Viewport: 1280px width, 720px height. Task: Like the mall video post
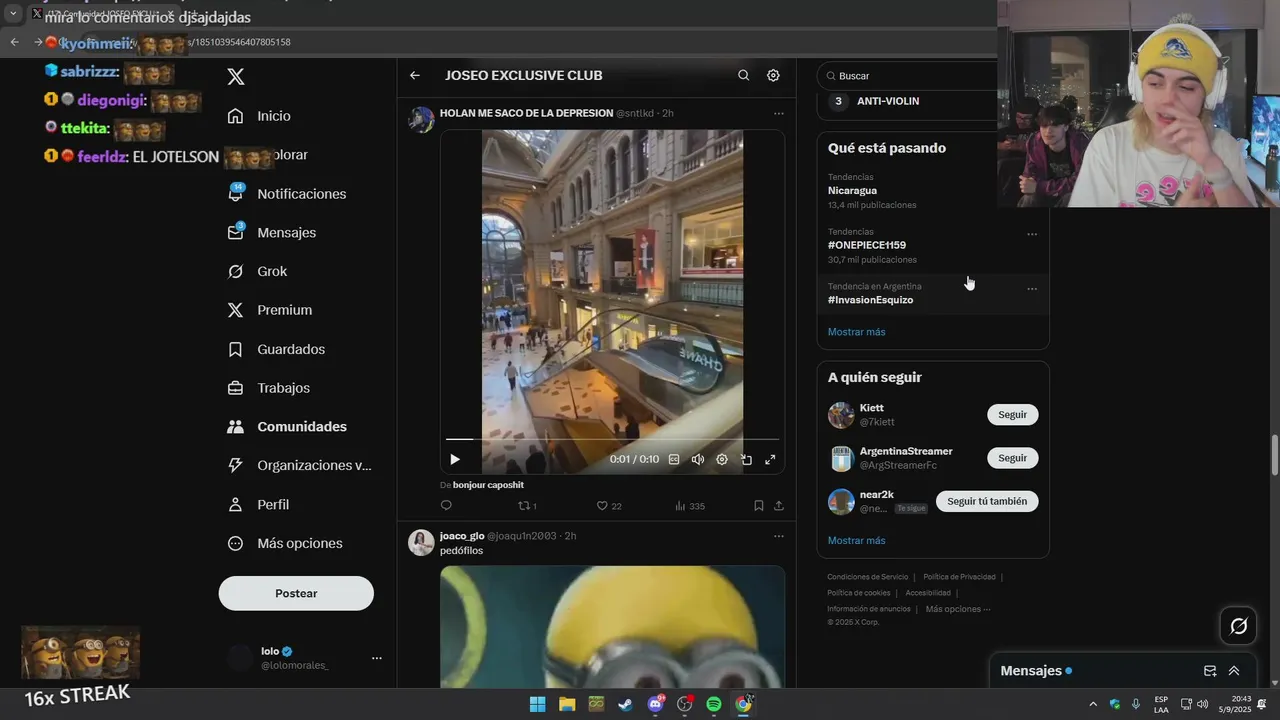[609, 506]
